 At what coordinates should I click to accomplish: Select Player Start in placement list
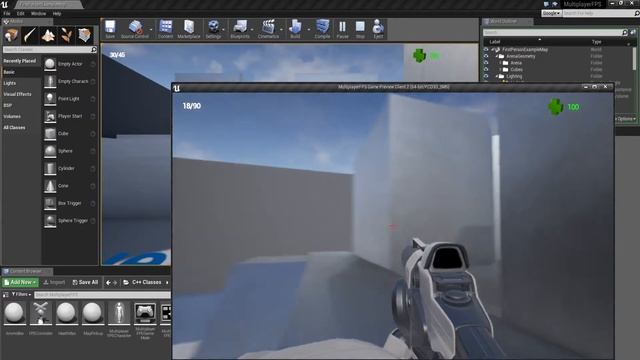(x=70, y=116)
